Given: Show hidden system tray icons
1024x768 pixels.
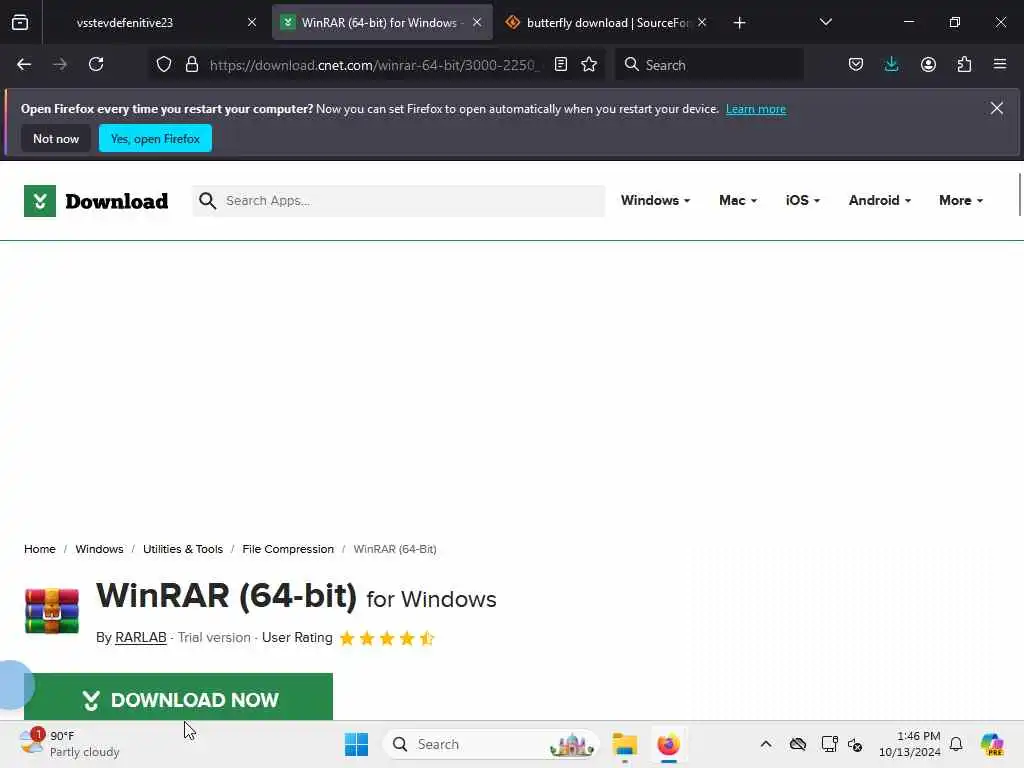Looking at the screenshot, I should click(766, 744).
